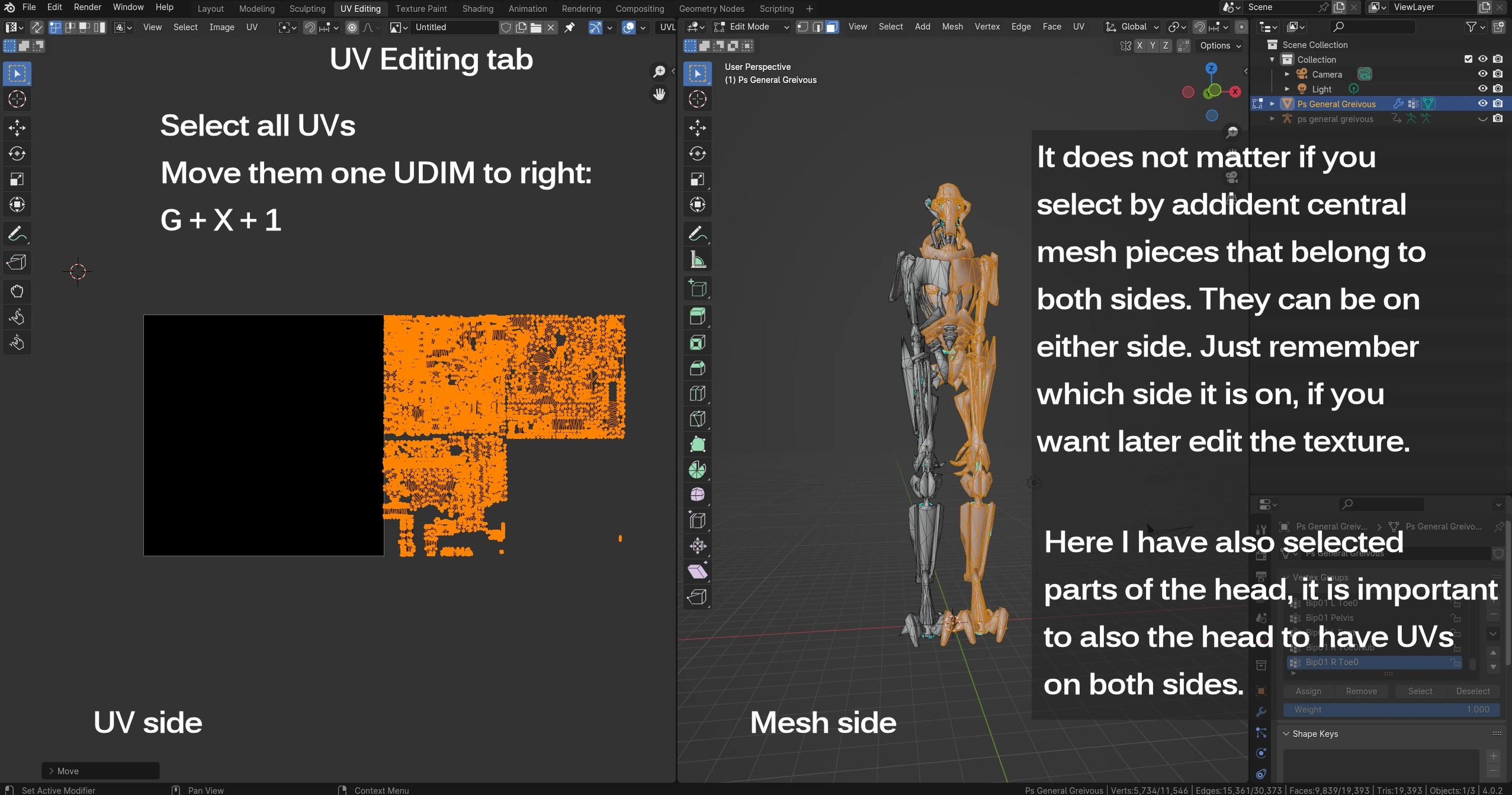Click the Annotate tool in UV editor

(x=17, y=234)
